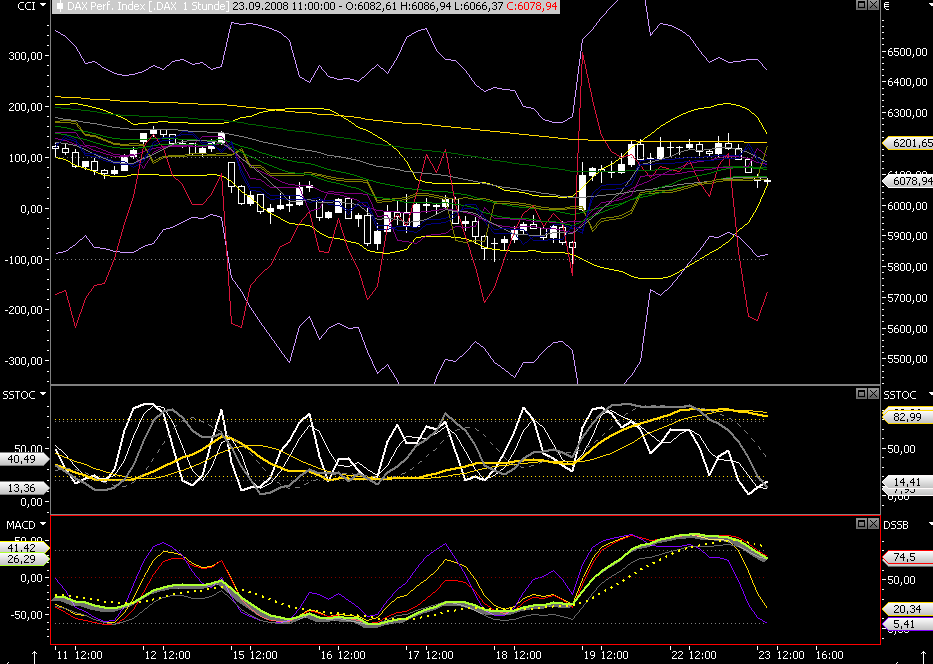The height and width of the screenshot is (664, 933).
Task: Click the 11 12:00 time axis label
Action: (79, 655)
